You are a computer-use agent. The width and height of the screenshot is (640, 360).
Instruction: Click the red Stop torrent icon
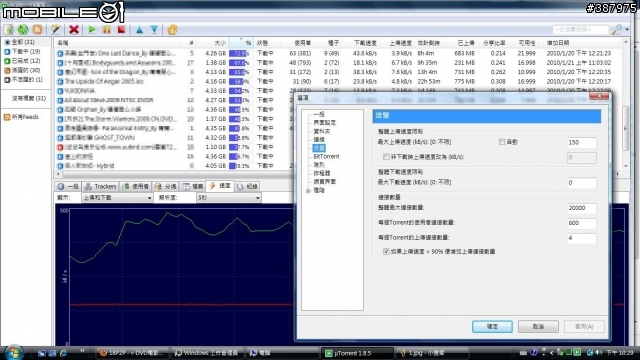pos(121,29)
